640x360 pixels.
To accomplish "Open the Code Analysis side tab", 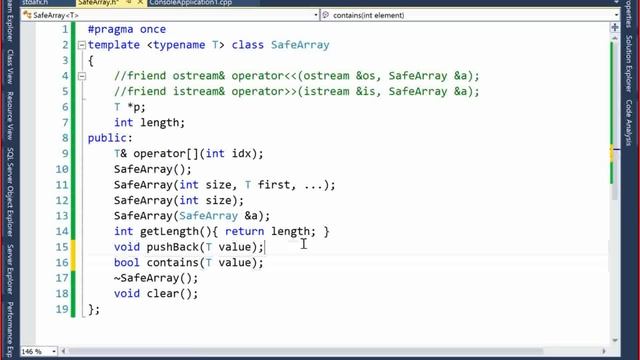I will 629,122.
